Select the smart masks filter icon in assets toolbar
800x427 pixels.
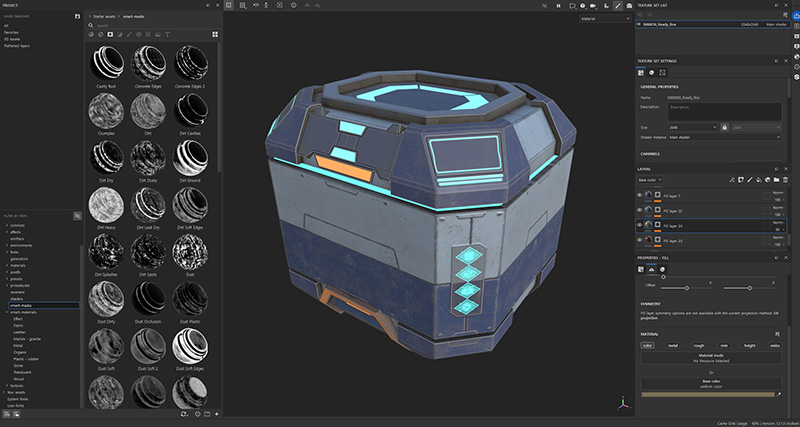point(110,34)
